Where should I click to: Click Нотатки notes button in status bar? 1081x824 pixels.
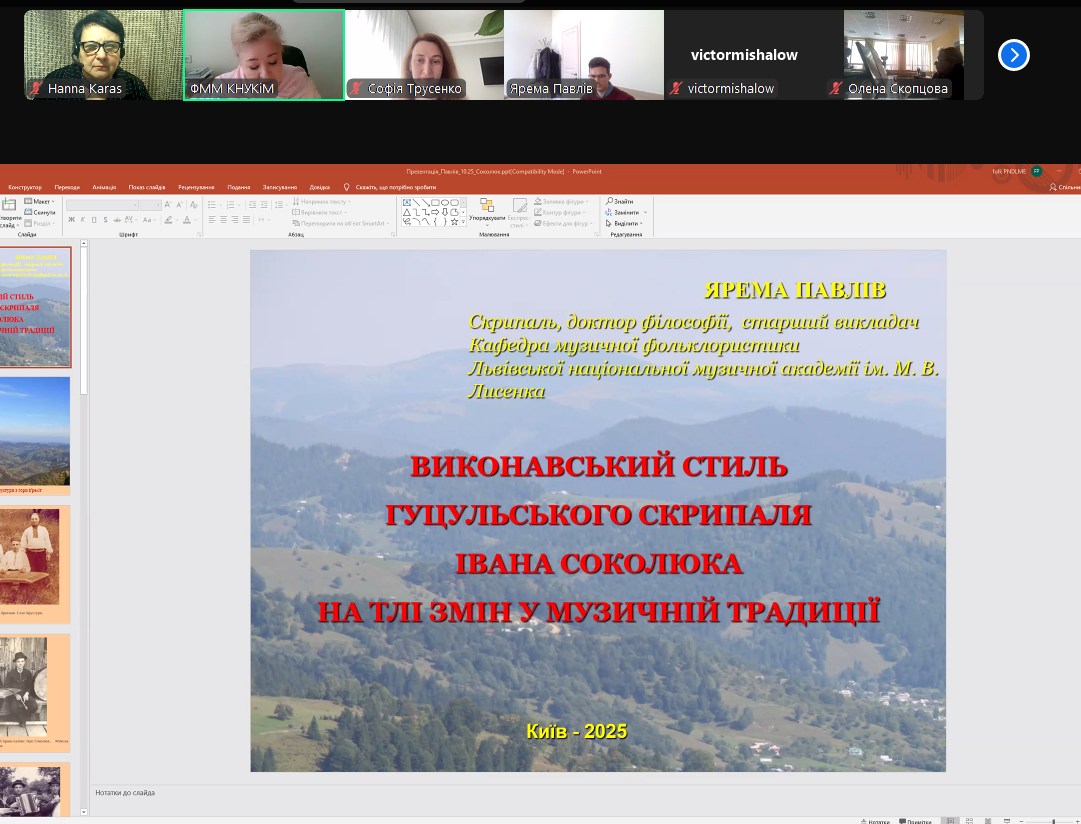point(875,821)
